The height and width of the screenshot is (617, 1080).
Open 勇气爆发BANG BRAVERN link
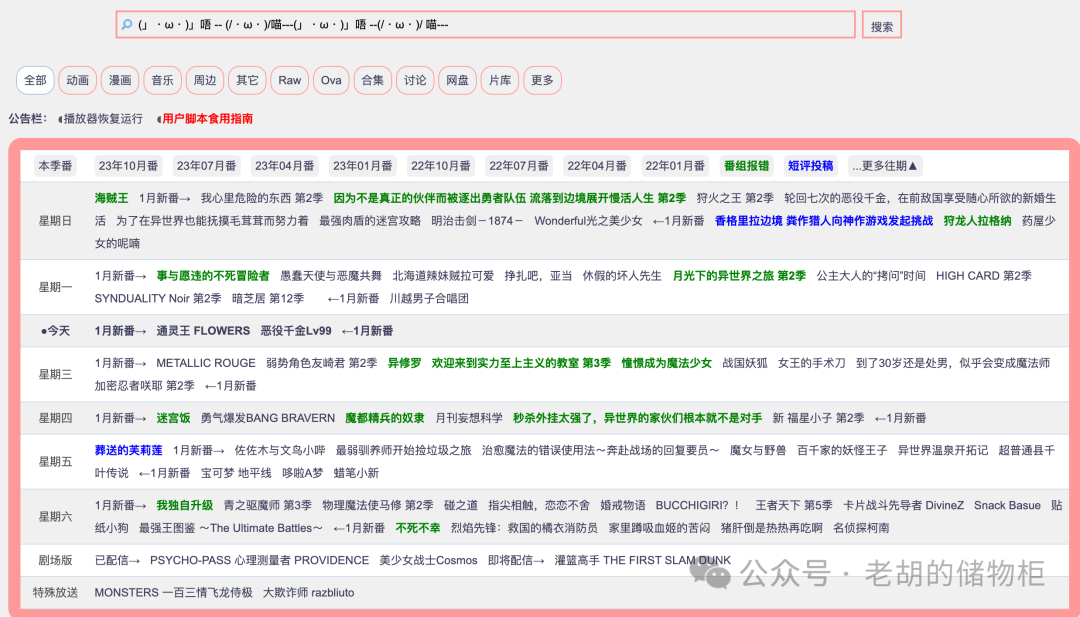click(268, 419)
